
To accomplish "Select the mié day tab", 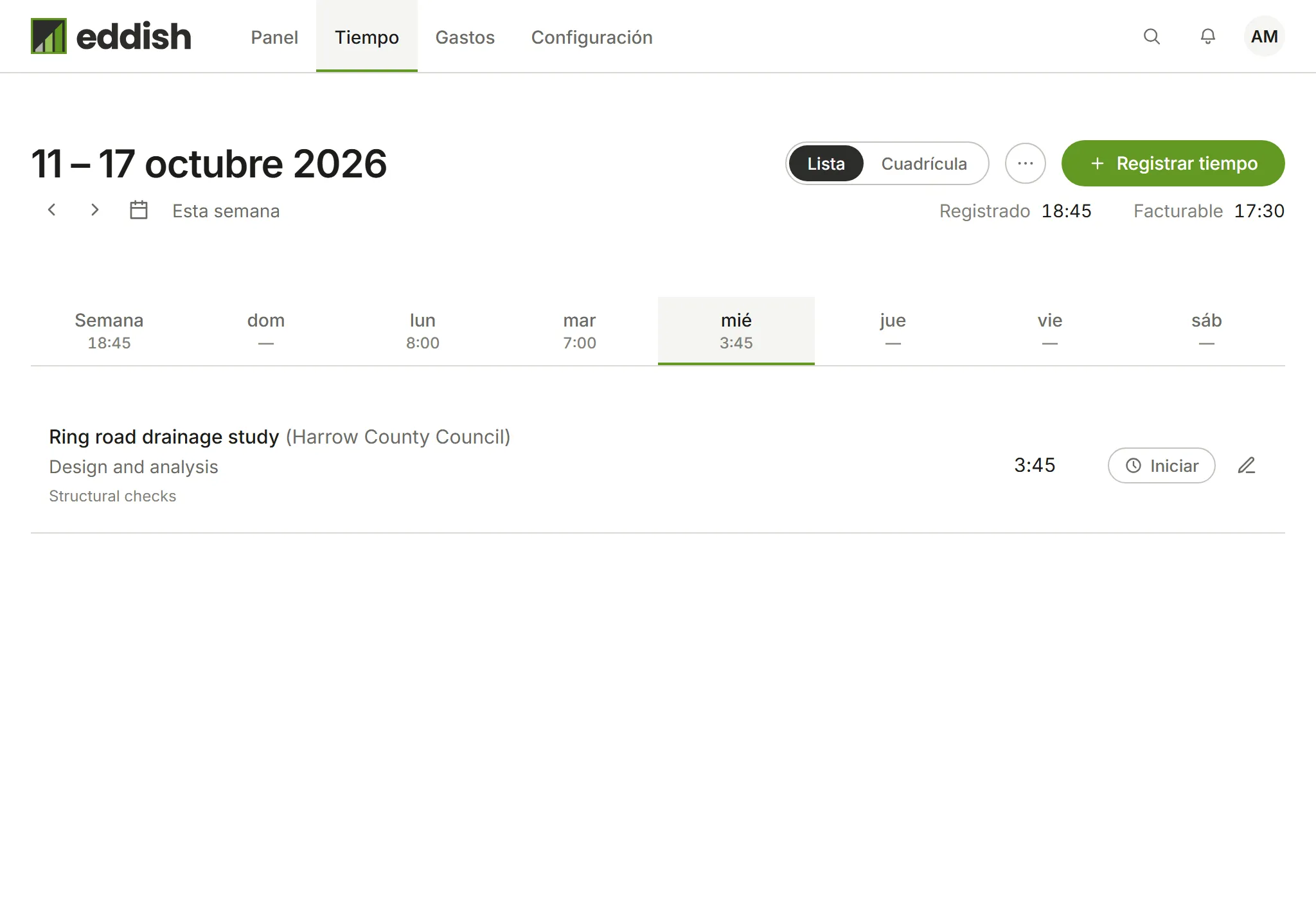I will click(x=736, y=330).
